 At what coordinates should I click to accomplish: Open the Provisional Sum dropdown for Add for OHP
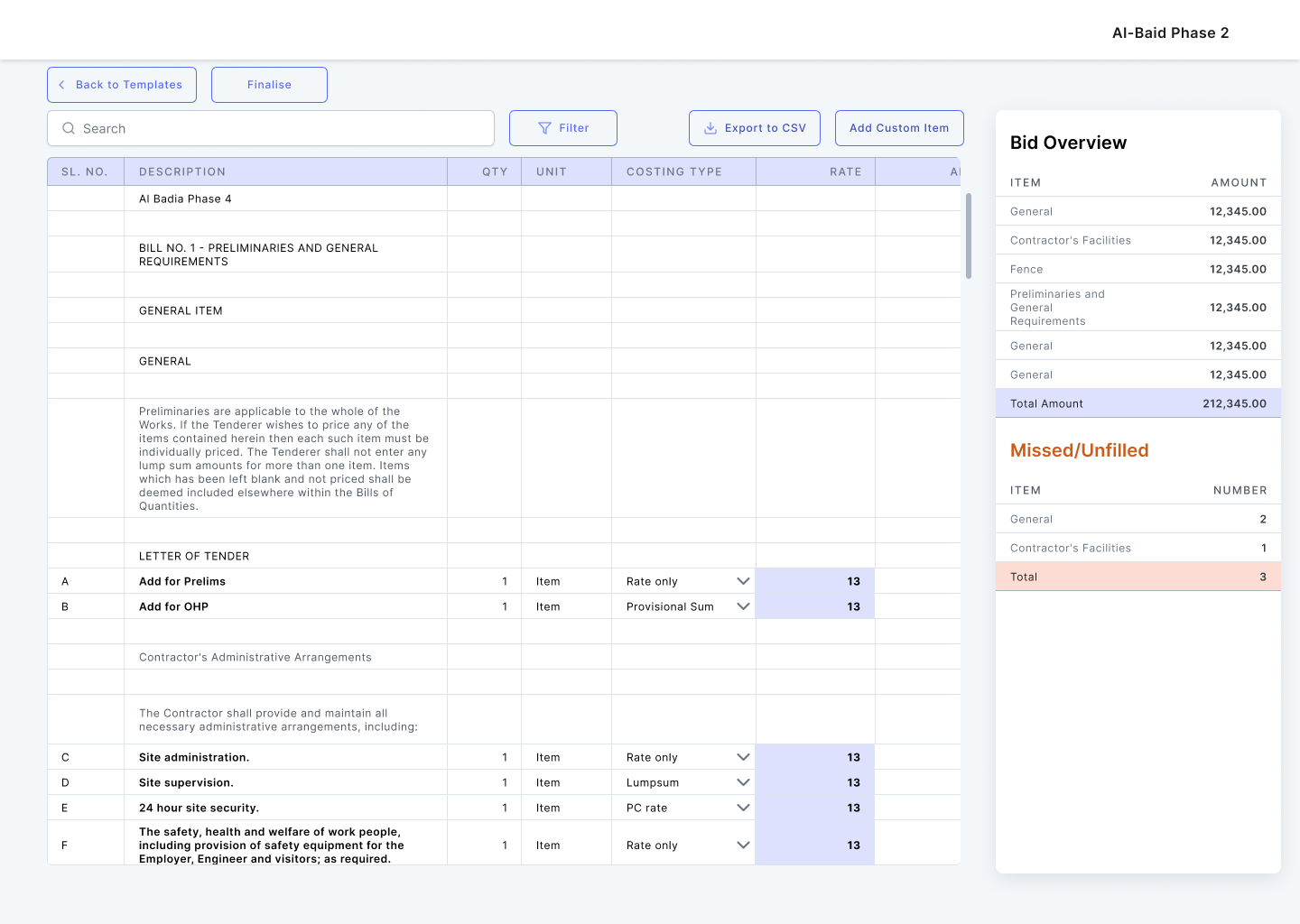[743, 606]
